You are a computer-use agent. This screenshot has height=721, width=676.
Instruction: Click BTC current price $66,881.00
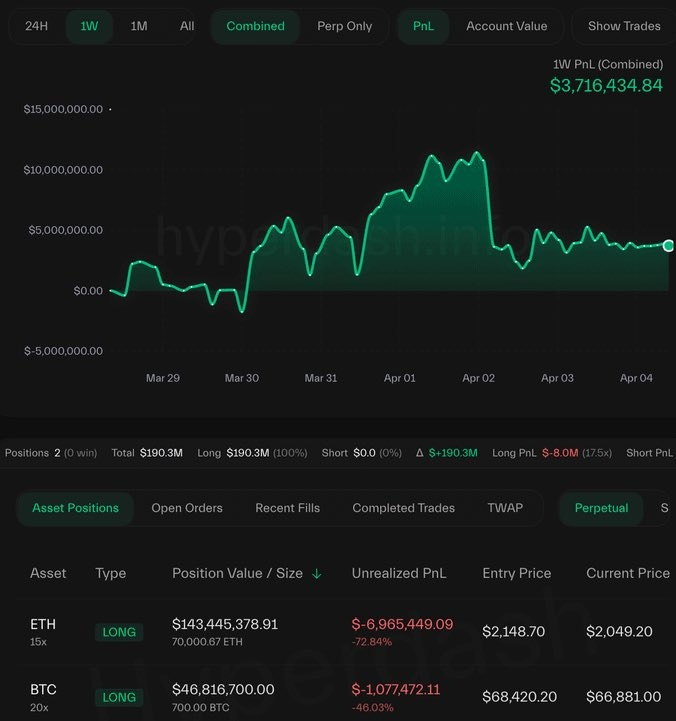pos(624,697)
